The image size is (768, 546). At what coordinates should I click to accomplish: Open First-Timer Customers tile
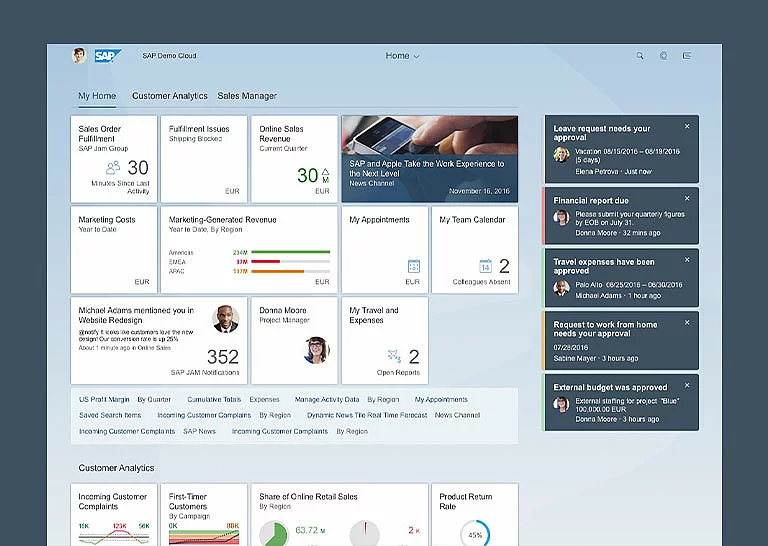(x=204, y=515)
